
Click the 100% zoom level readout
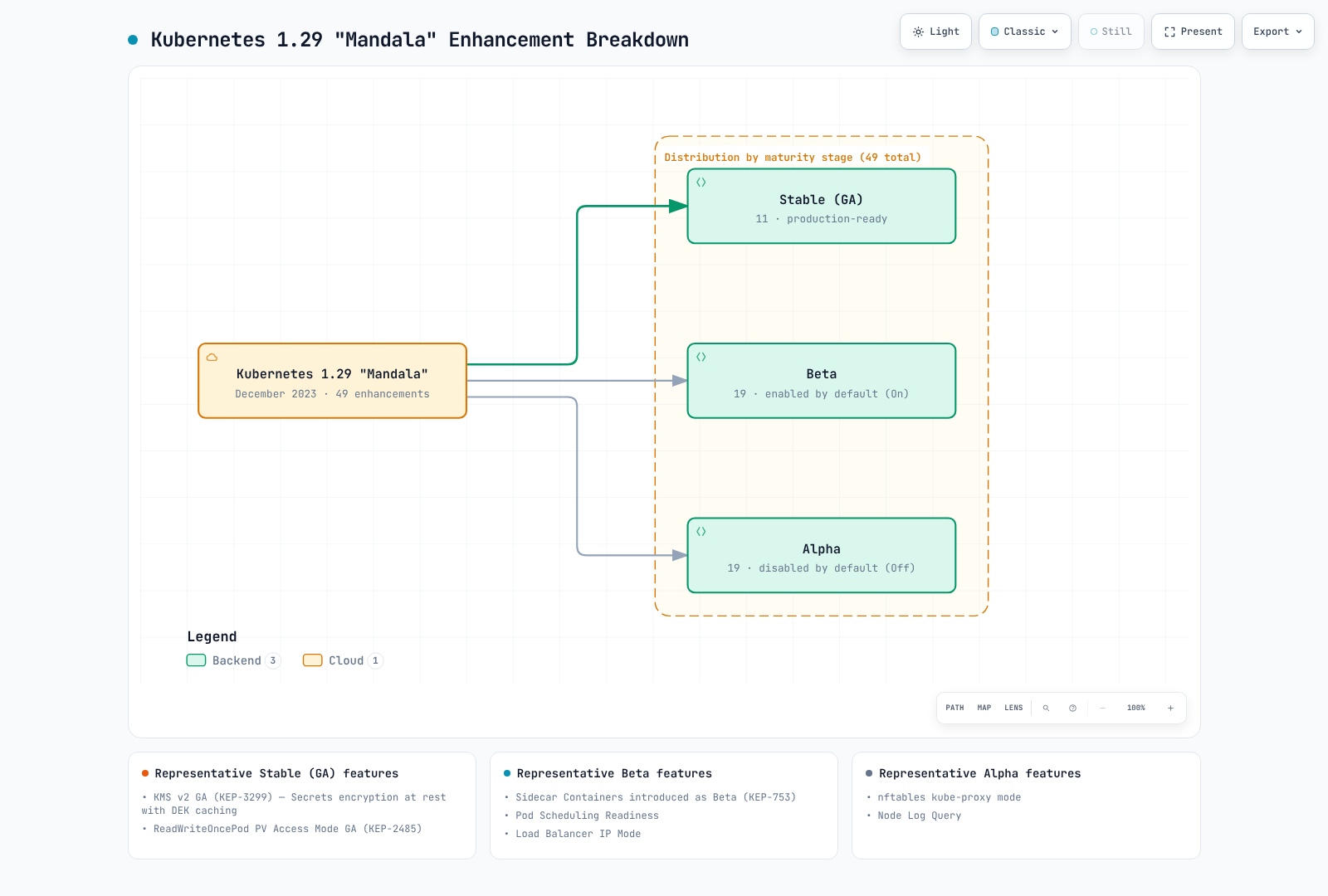(1136, 709)
